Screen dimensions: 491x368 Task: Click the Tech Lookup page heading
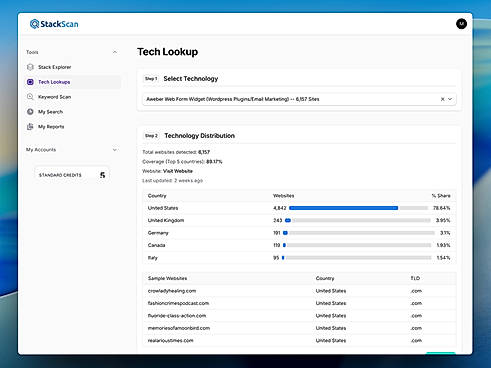point(168,52)
